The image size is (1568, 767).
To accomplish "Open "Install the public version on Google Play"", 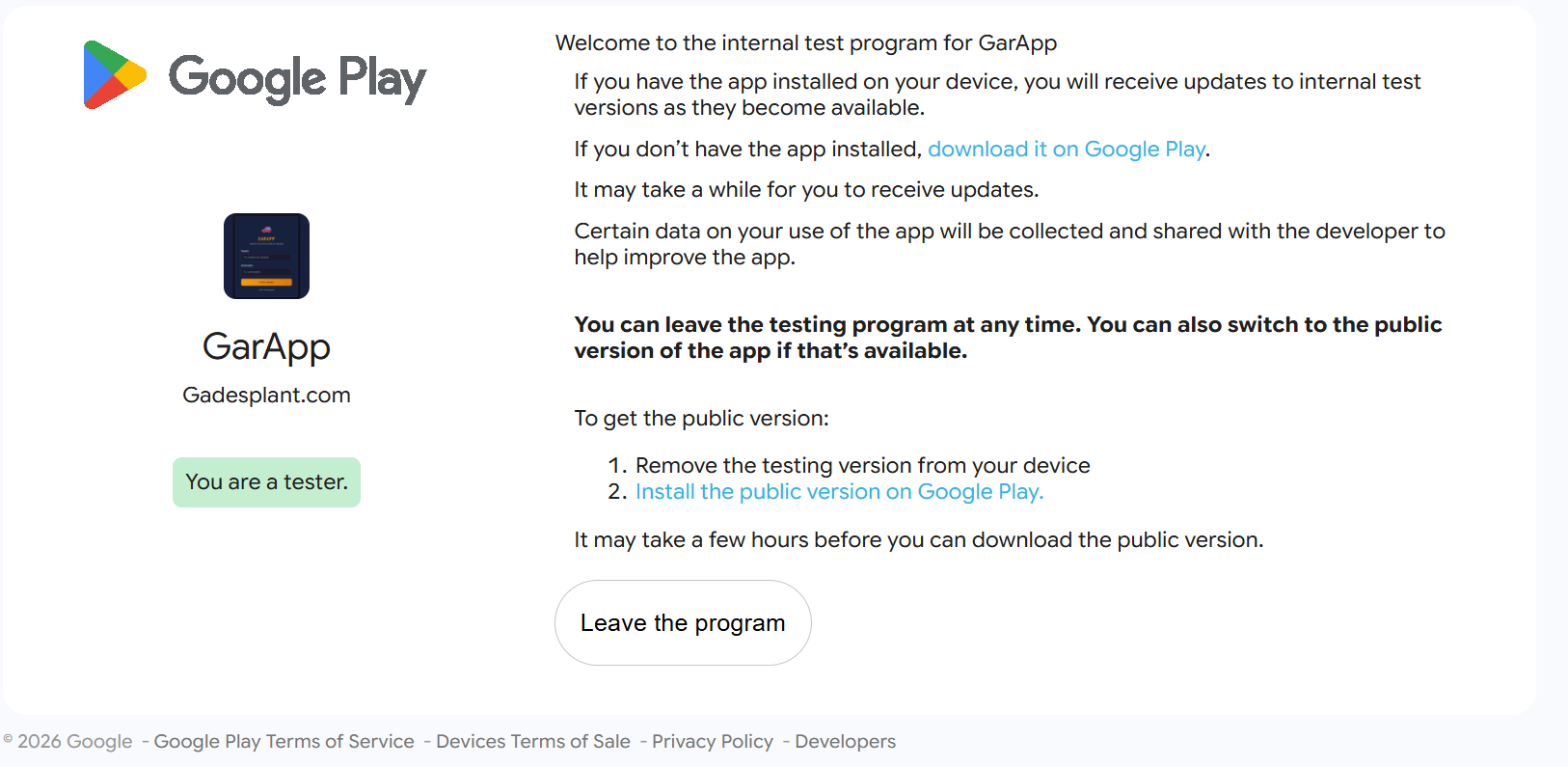I will [838, 491].
